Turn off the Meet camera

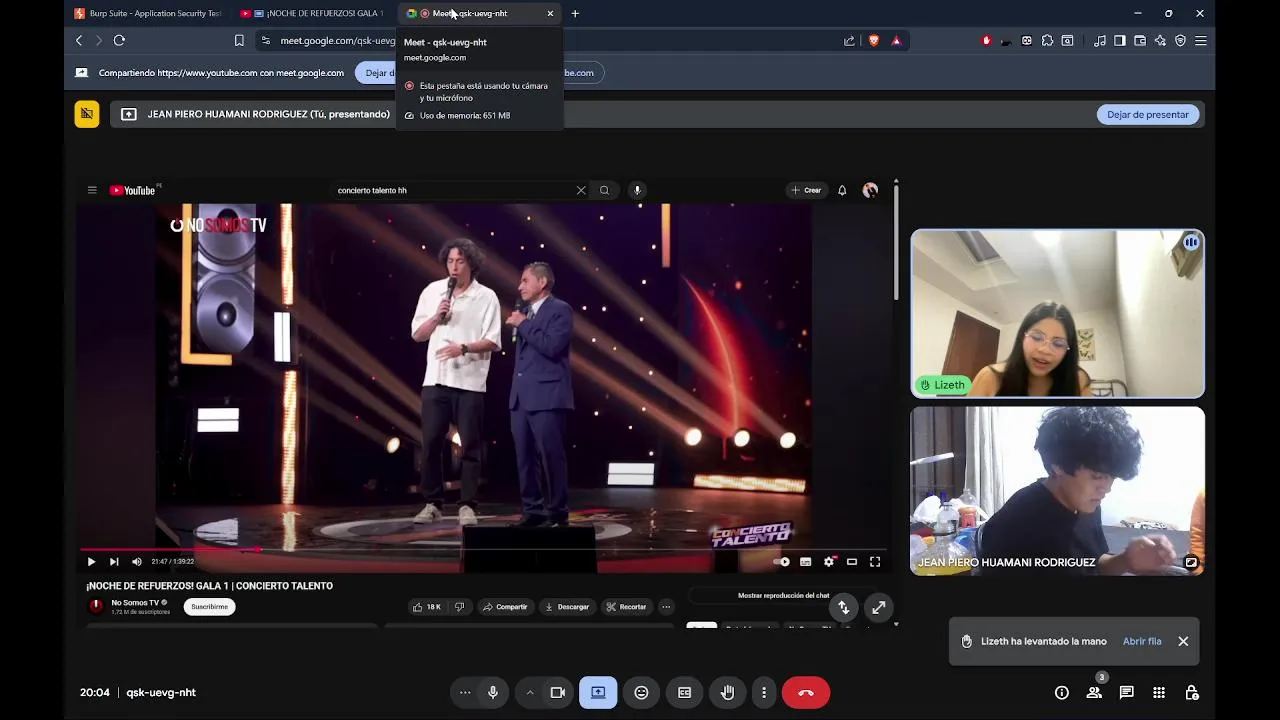(x=558, y=692)
